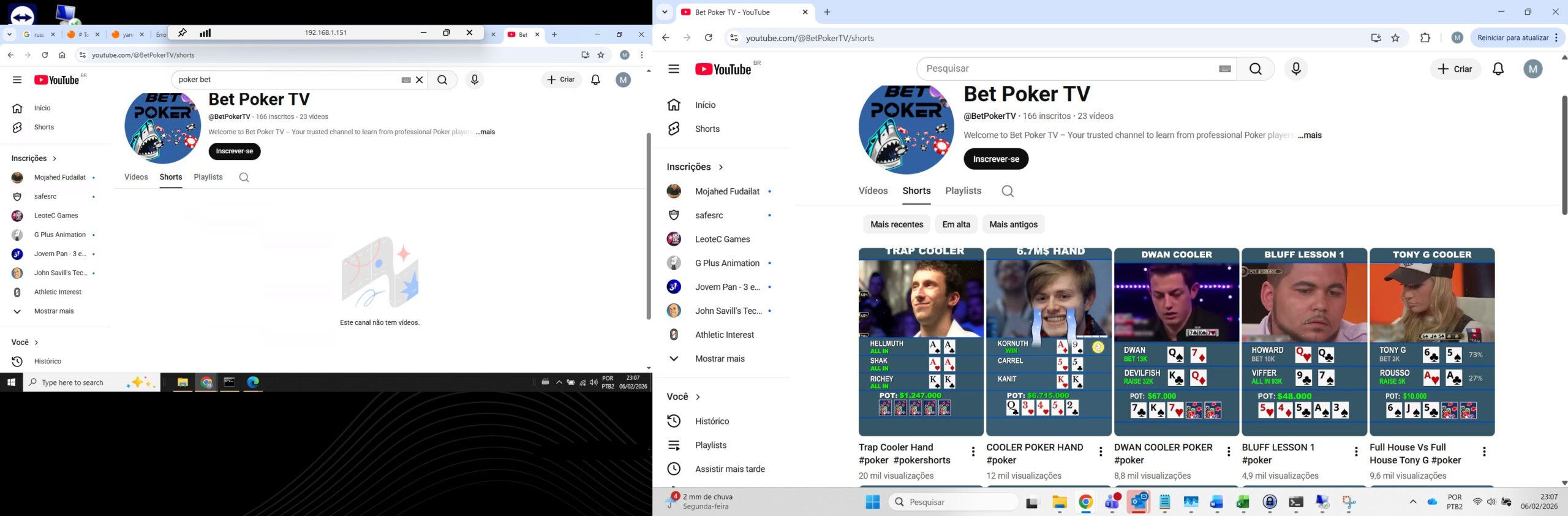
Task: Click the pin icon on the remote session bar
Action: point(182,32)
